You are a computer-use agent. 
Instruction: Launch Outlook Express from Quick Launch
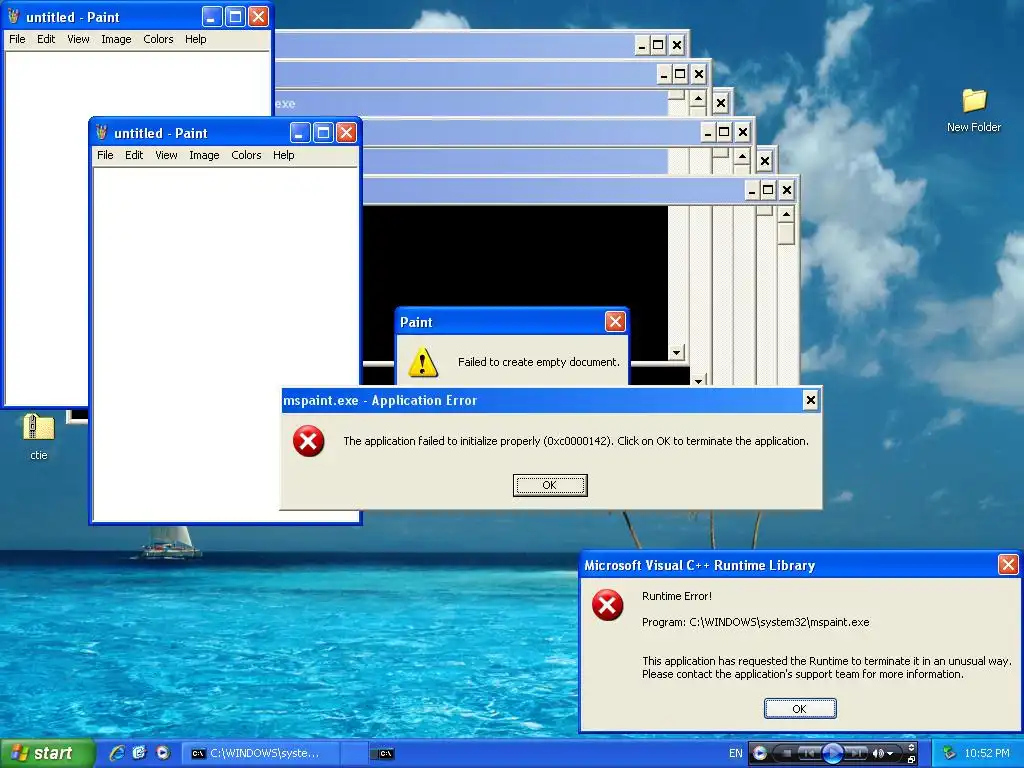pos(139,753)
